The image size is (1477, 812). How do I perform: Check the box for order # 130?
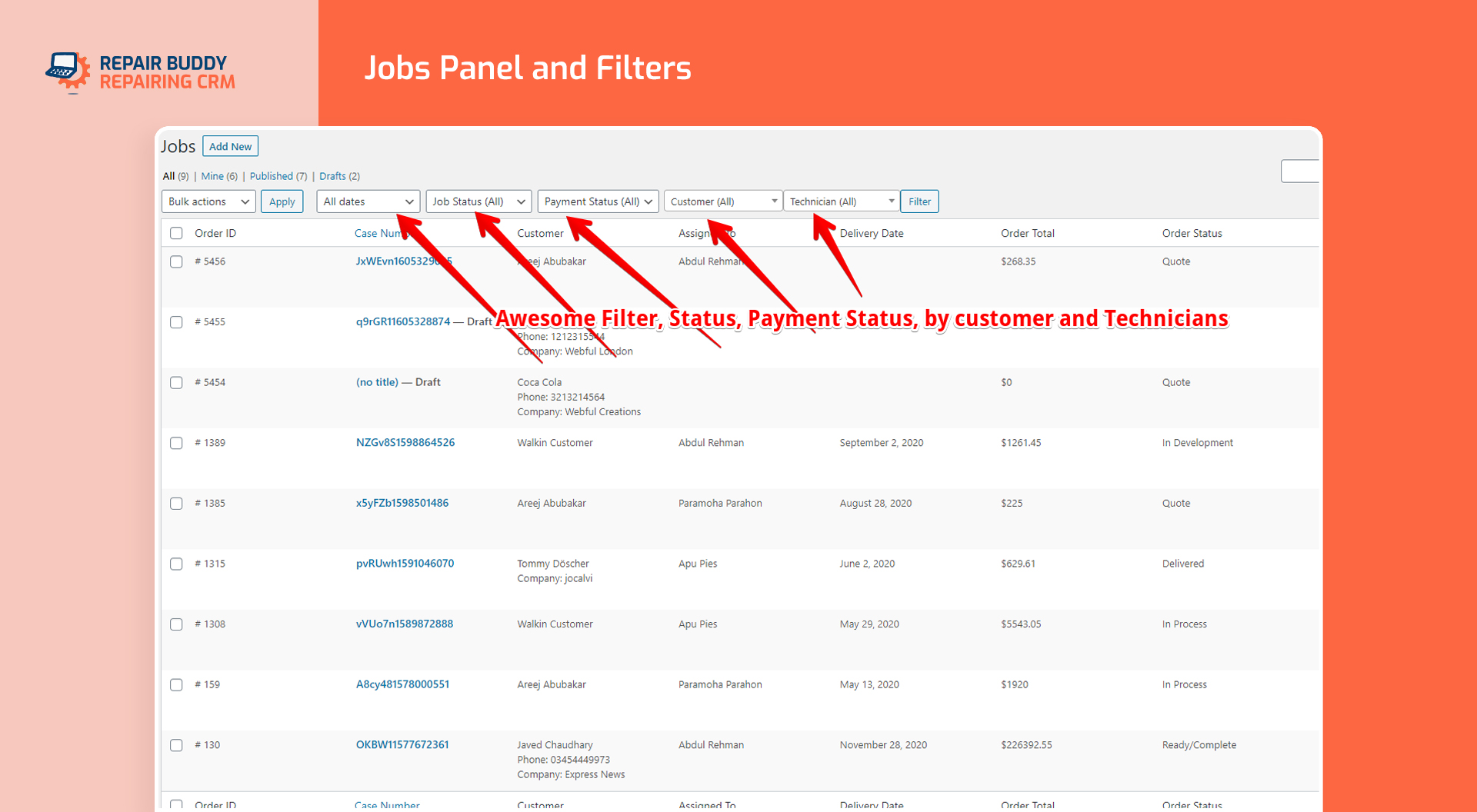pyautogui.click(x=176, y=745)
